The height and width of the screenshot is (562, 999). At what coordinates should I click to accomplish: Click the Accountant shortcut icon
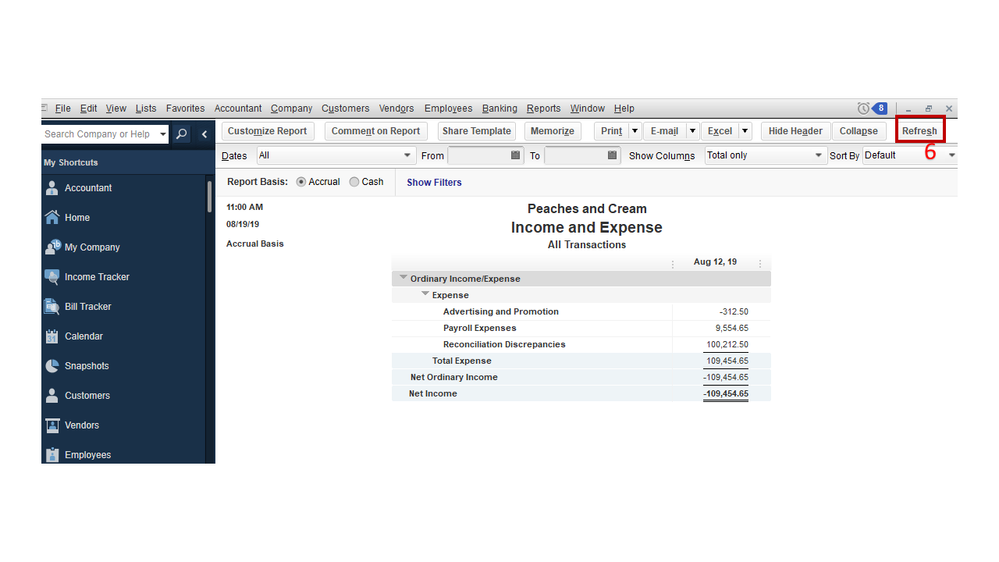point(52,188)
